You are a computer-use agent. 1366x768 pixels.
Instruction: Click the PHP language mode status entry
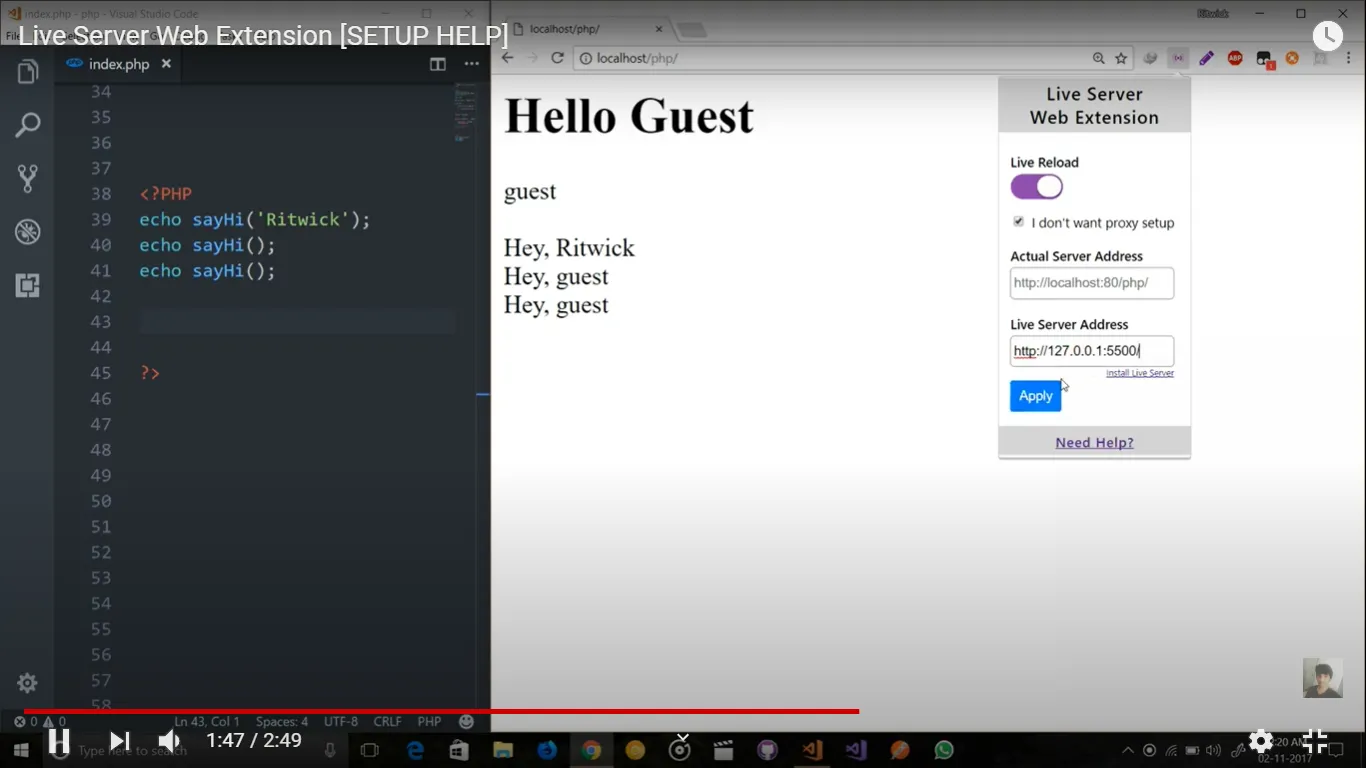click(x=429, y=721)
